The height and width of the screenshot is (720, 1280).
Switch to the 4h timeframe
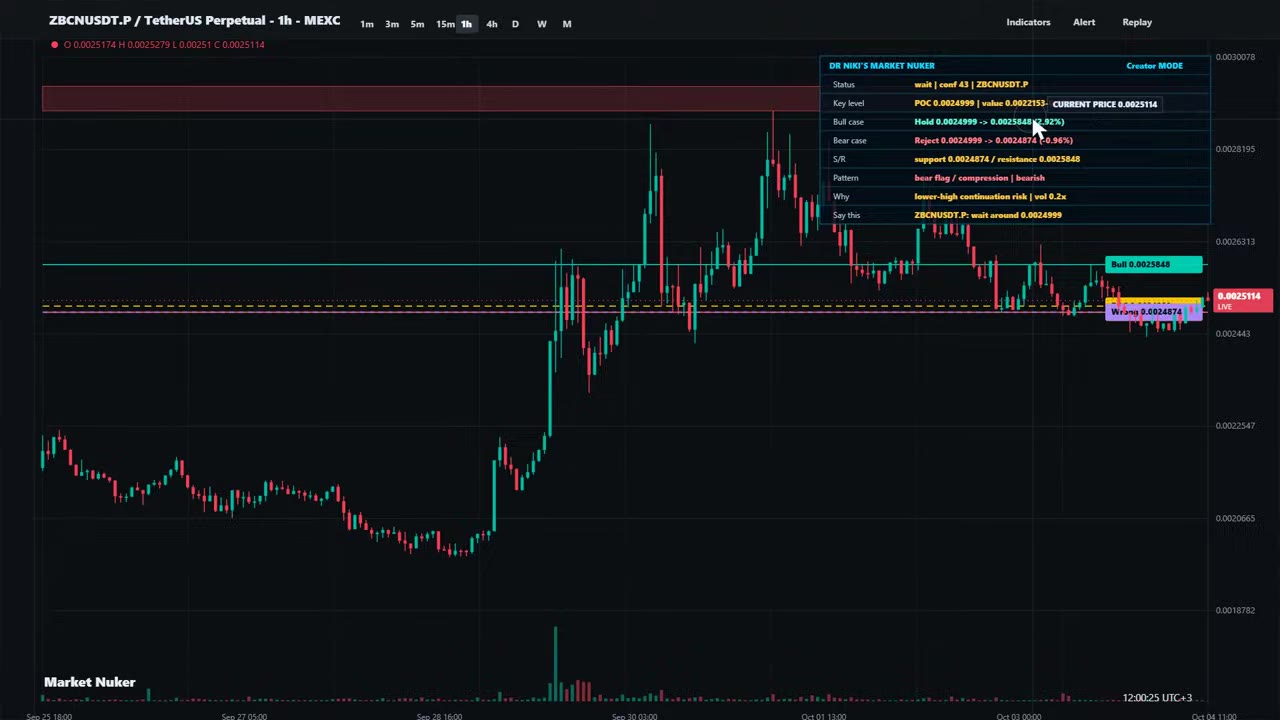click(491, 24)
